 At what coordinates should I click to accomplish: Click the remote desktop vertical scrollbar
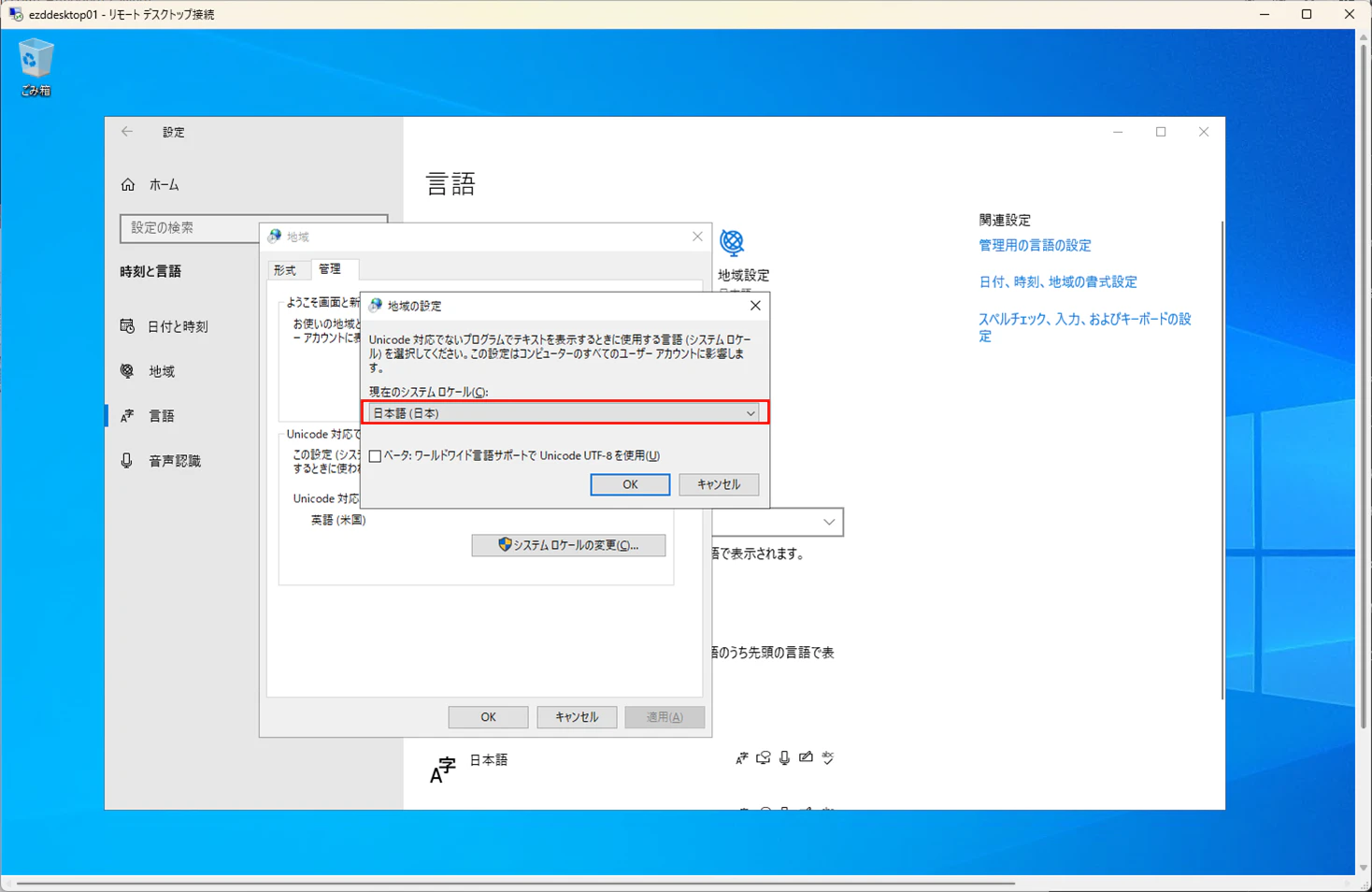(1364, 387)
